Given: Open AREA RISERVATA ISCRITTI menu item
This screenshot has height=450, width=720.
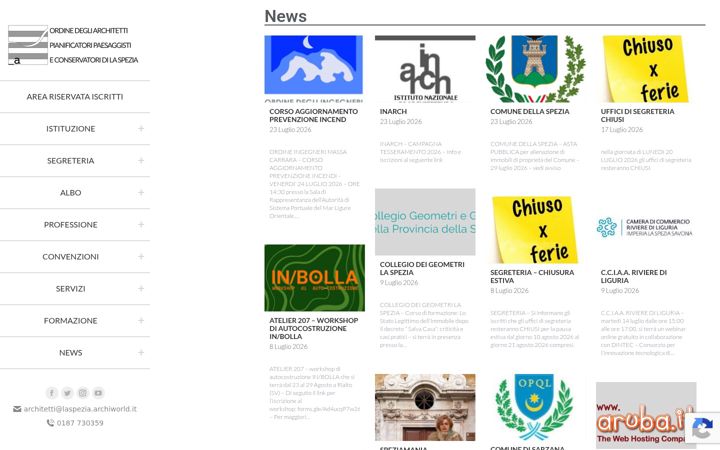Looking at the screenshot, I should coord(75,97).
